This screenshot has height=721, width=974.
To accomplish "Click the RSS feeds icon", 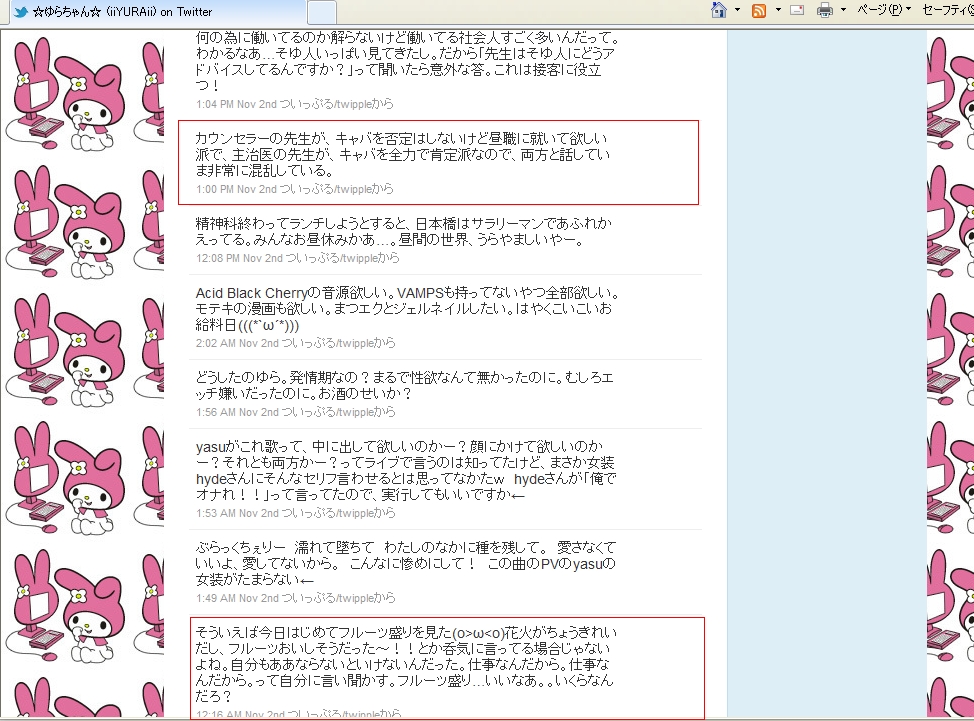I will coord(758,11).
